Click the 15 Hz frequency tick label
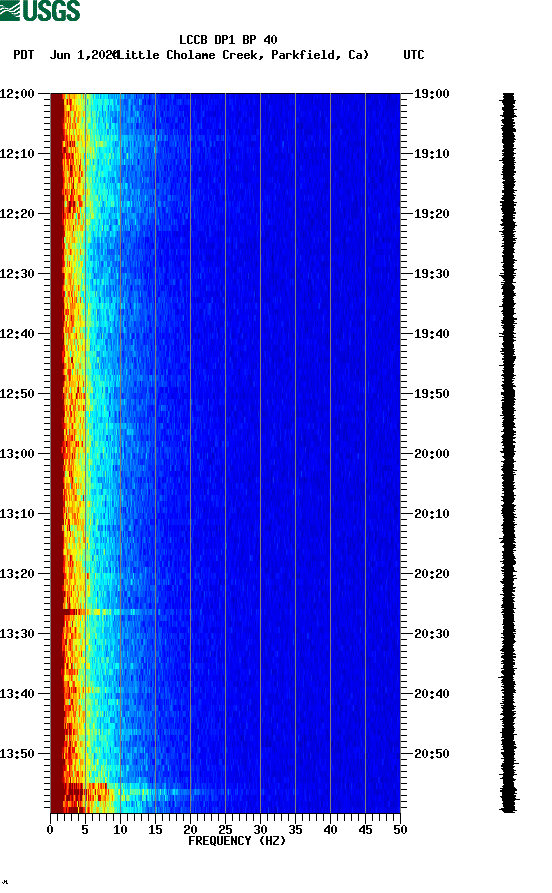552x893 pixels. [155, 830]
